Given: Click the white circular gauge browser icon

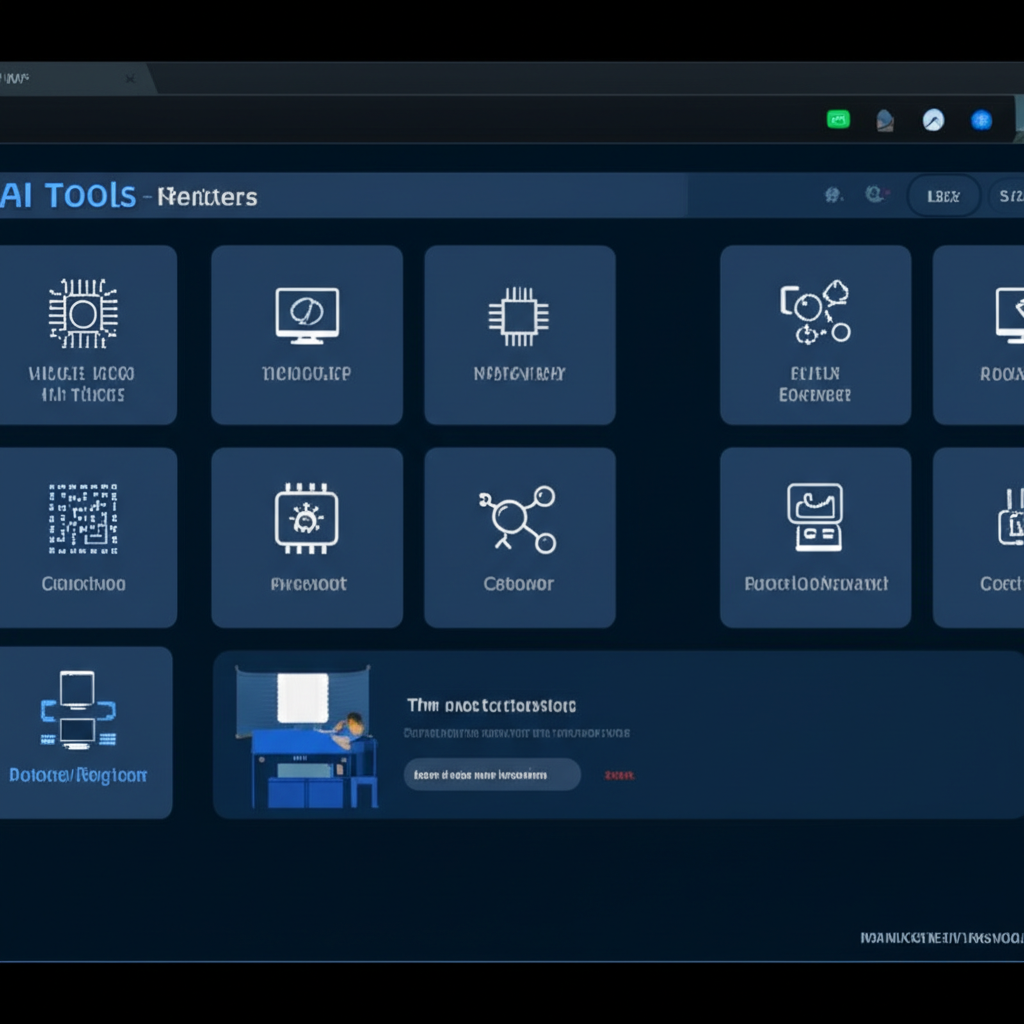Looking at the screenshot, I should pyautogui.click(x=933, y=120).
